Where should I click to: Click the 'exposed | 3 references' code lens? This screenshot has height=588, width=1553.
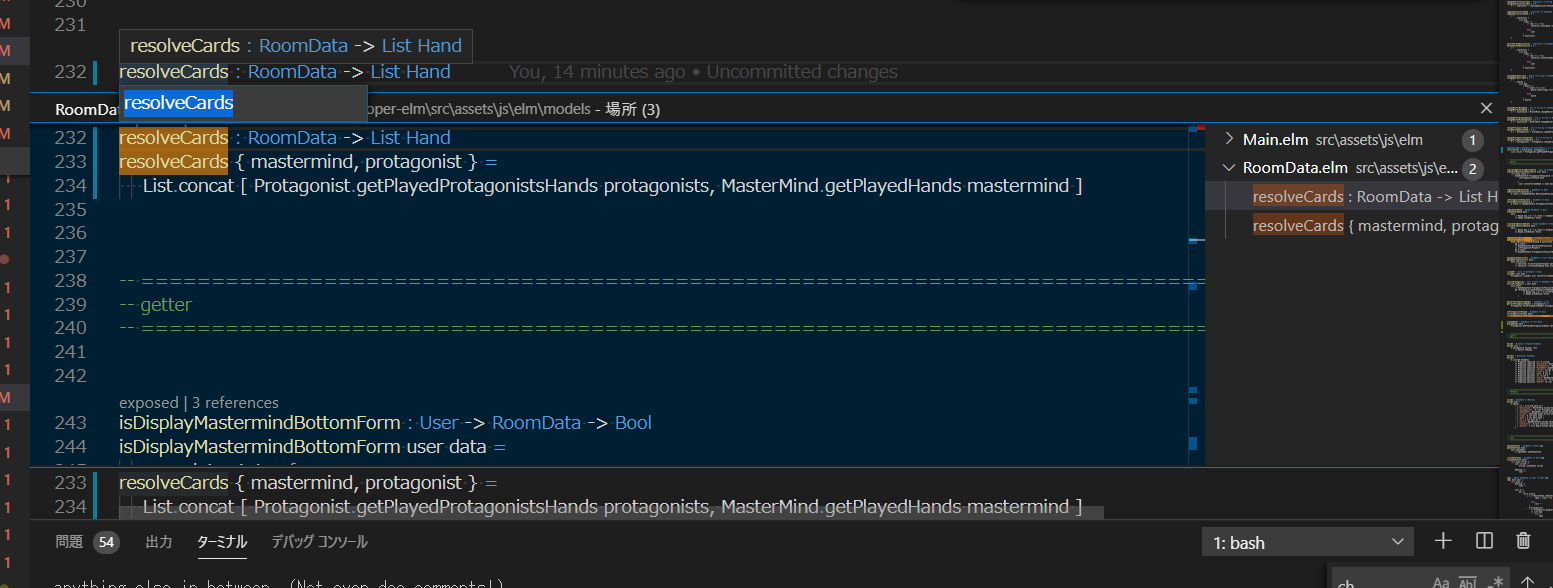point(199,402)
